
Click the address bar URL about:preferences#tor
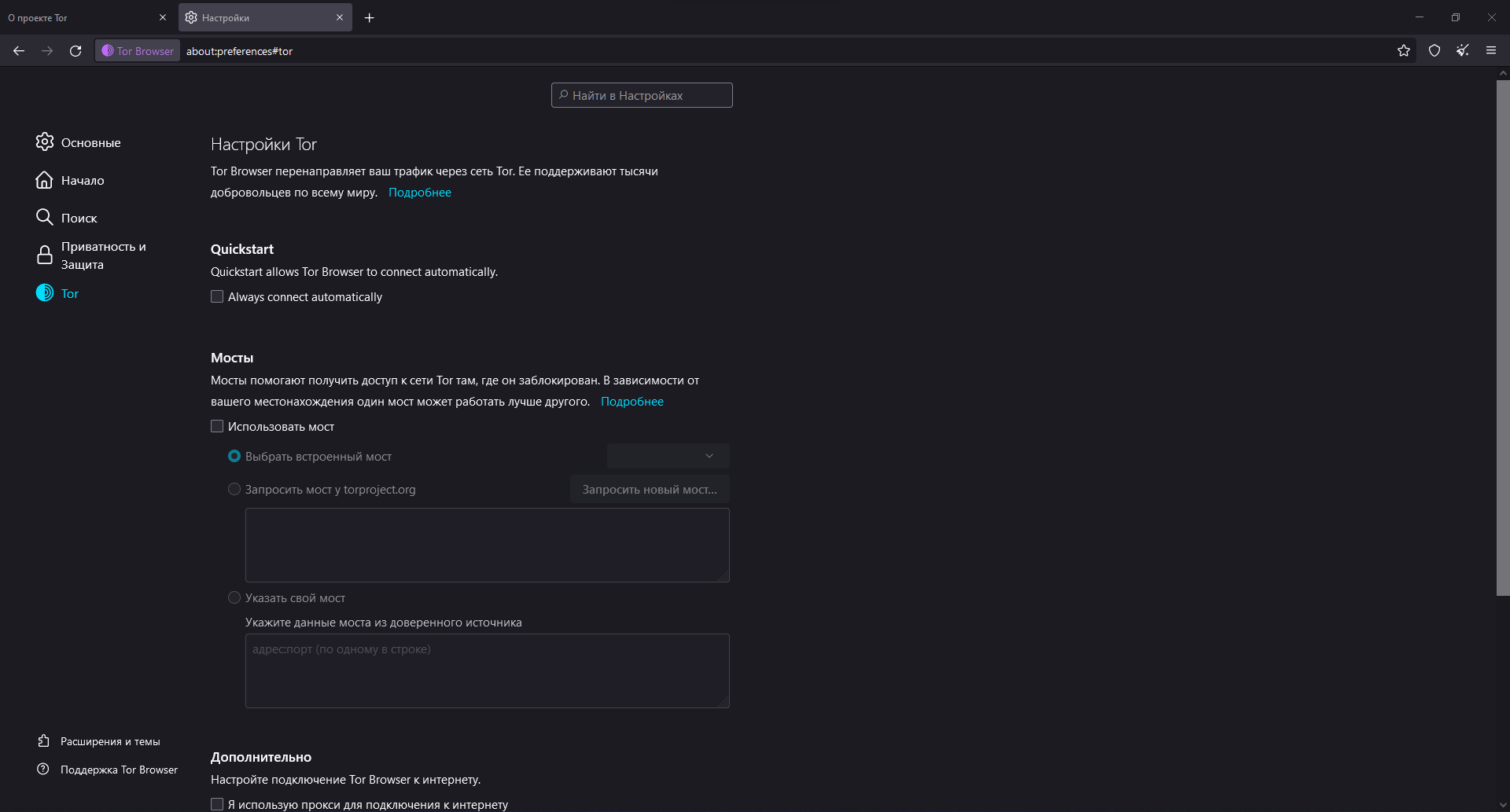pyautogui.click(x=239, y=51)
